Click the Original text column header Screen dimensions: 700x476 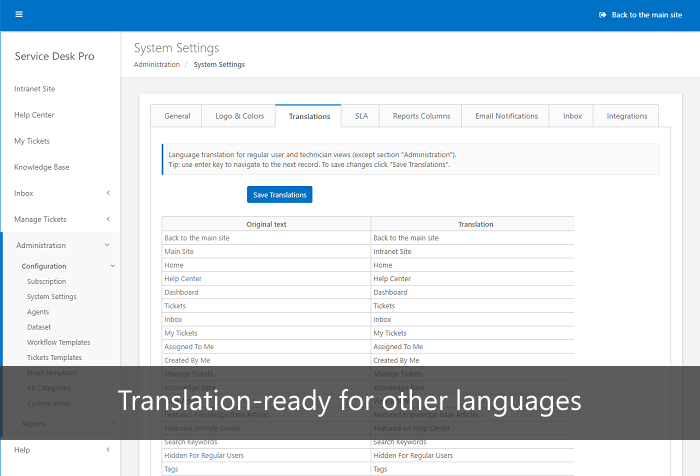266,224
